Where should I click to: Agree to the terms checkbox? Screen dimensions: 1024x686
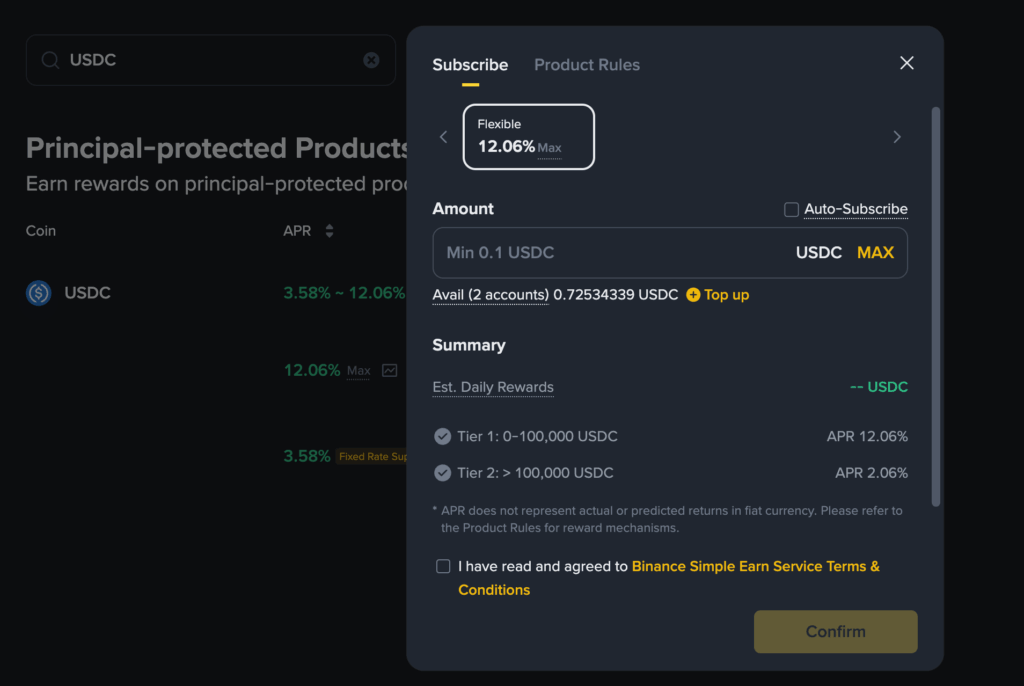click(443, 566)
